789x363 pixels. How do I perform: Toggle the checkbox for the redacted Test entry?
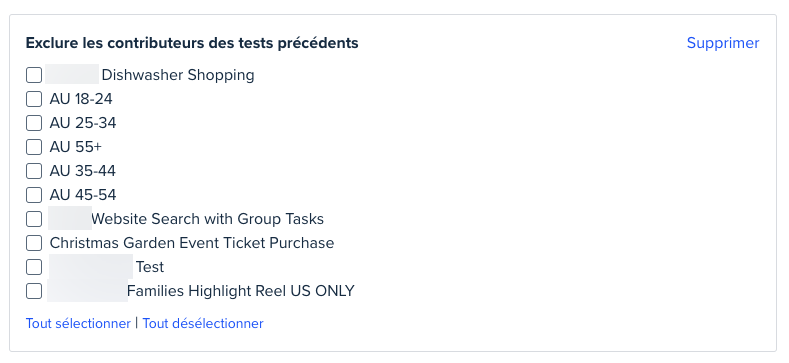click(x=34, y=267)
